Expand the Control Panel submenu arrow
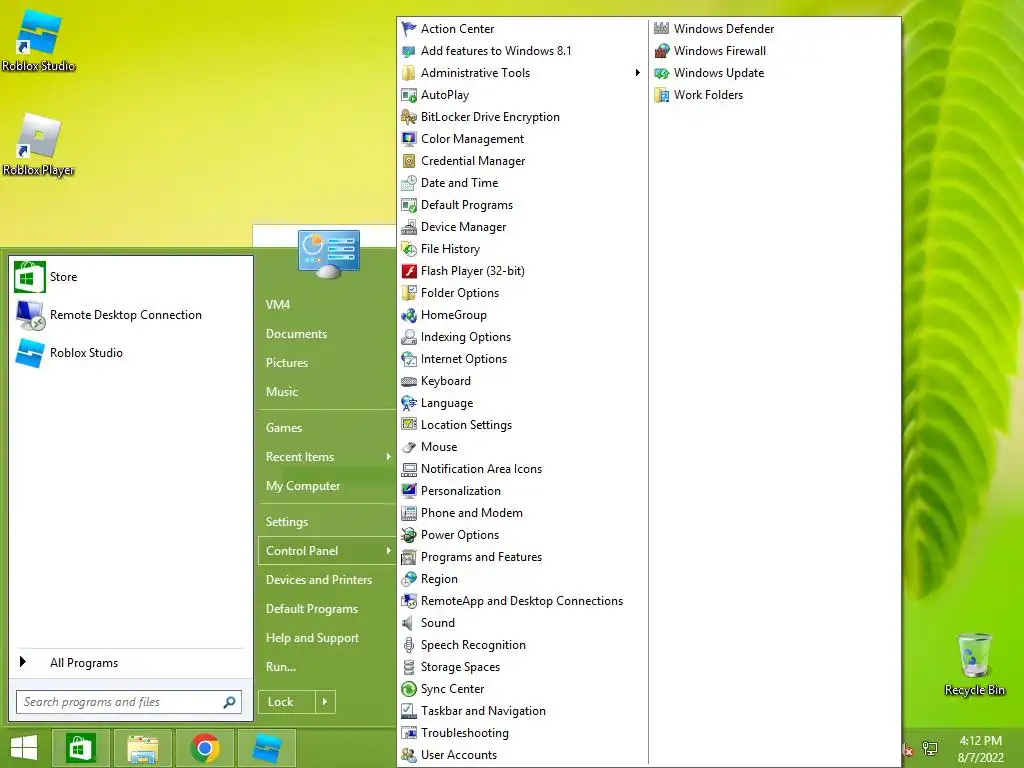This screenshot has width=1024, height=768. (x=388, y=551)
